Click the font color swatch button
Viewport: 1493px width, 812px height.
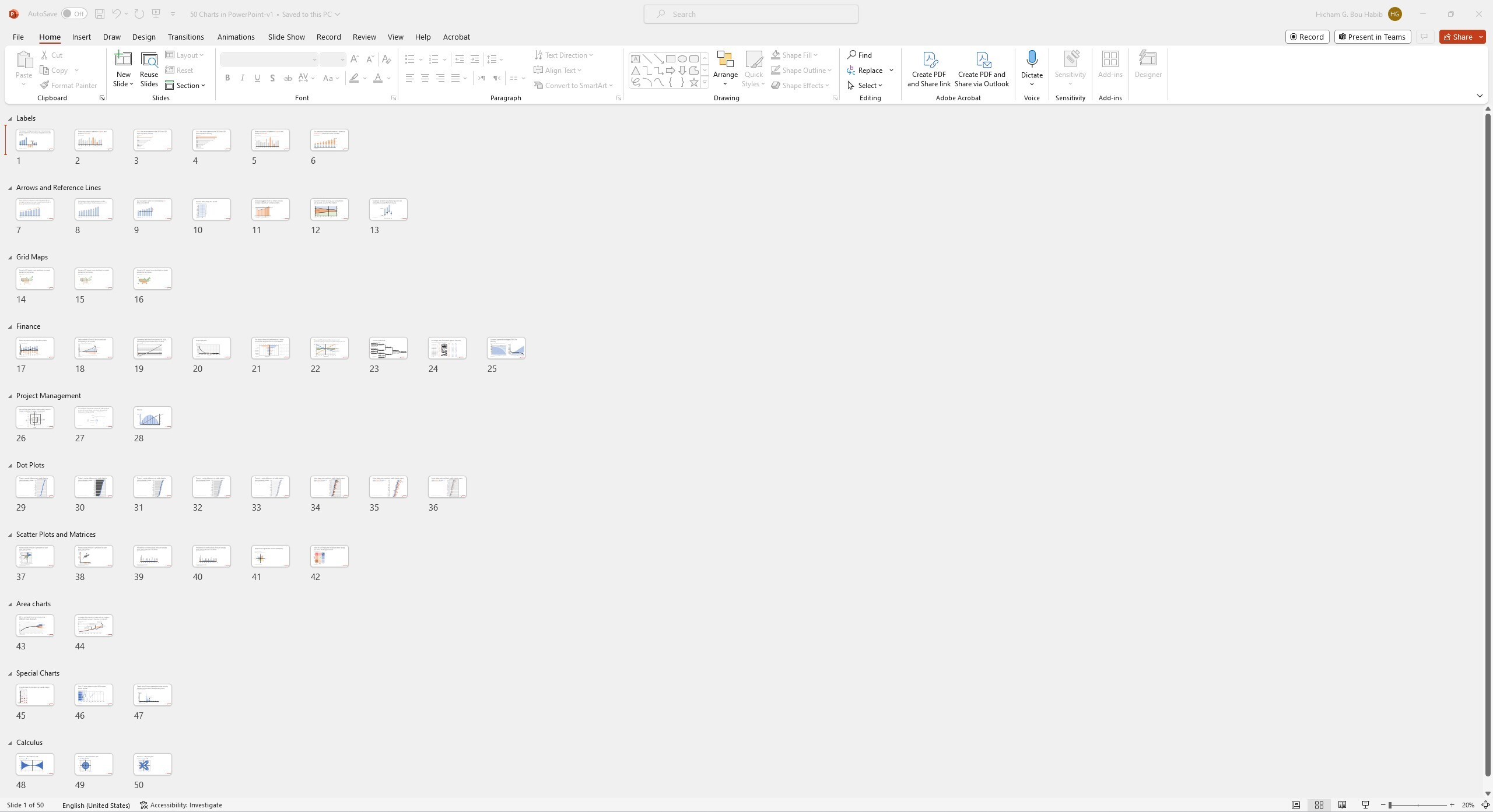point(378,78)
